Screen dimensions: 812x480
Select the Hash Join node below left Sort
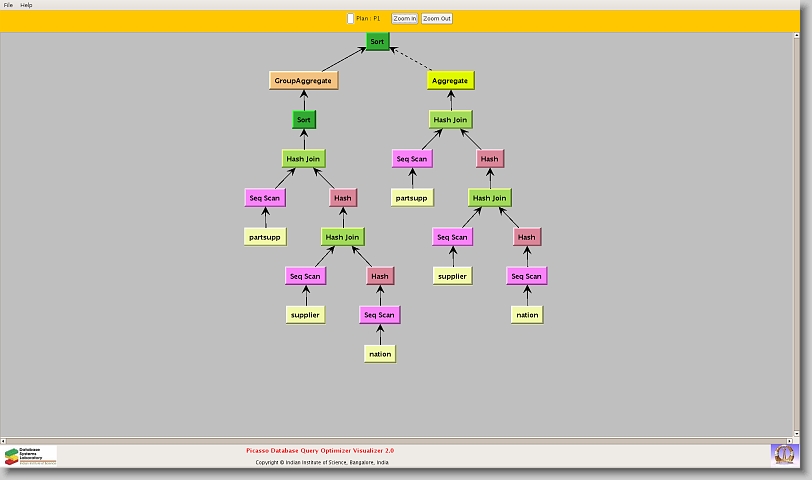pos(304,159)
